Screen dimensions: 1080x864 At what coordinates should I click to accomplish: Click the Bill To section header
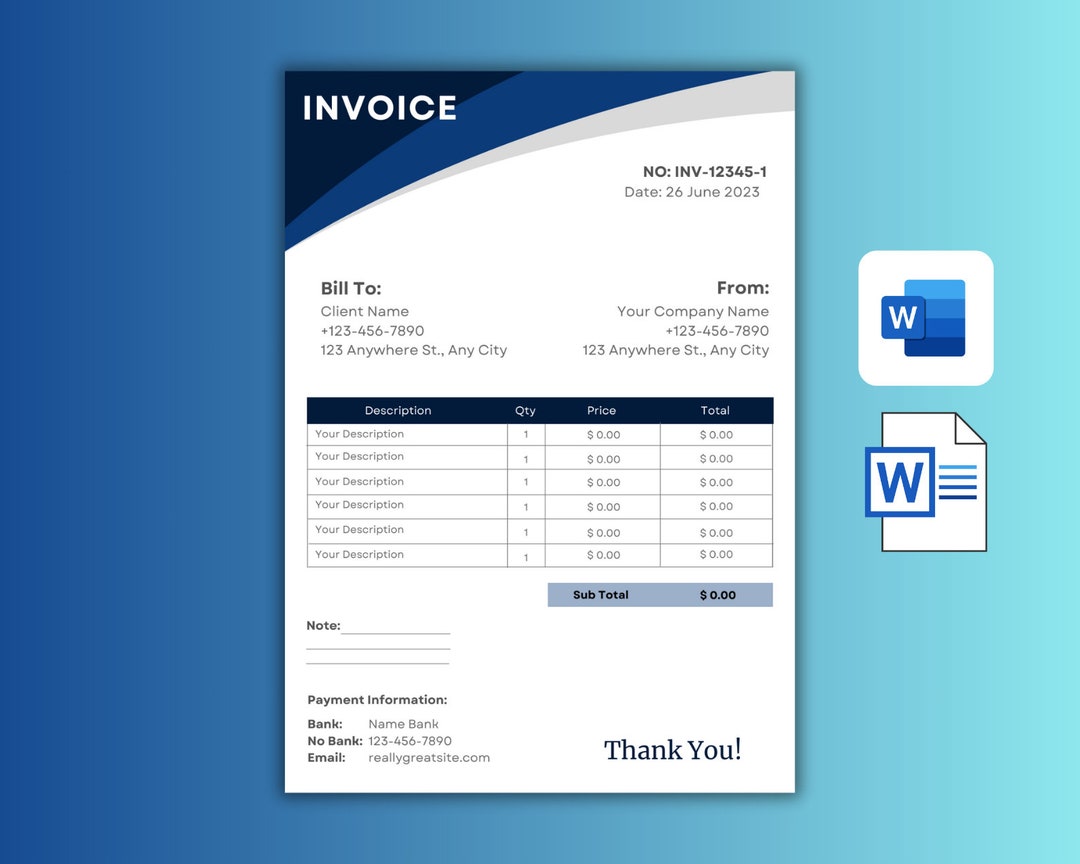[x=351, y=289]
